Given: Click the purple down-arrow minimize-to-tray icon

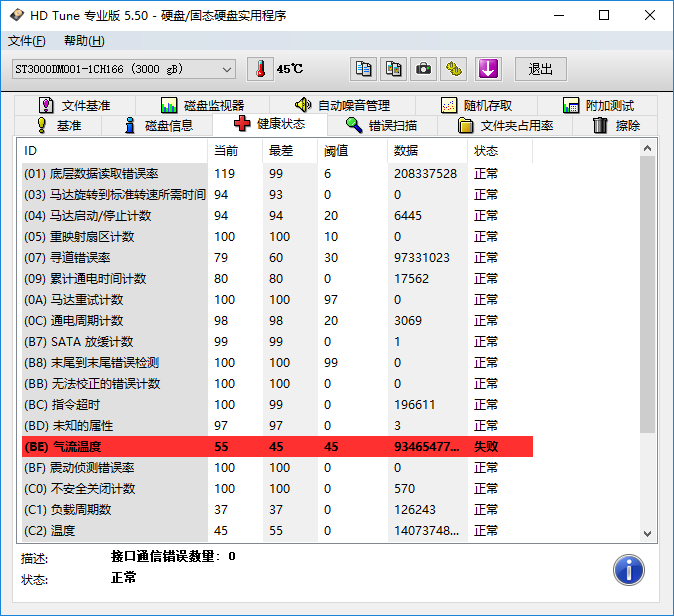Looking at the screenshot, I should [x=488, y=69].
